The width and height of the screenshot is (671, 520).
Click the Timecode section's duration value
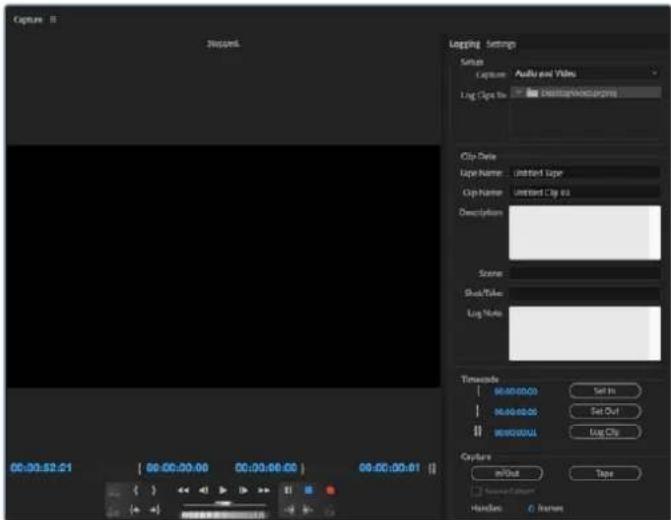[516, 433]
